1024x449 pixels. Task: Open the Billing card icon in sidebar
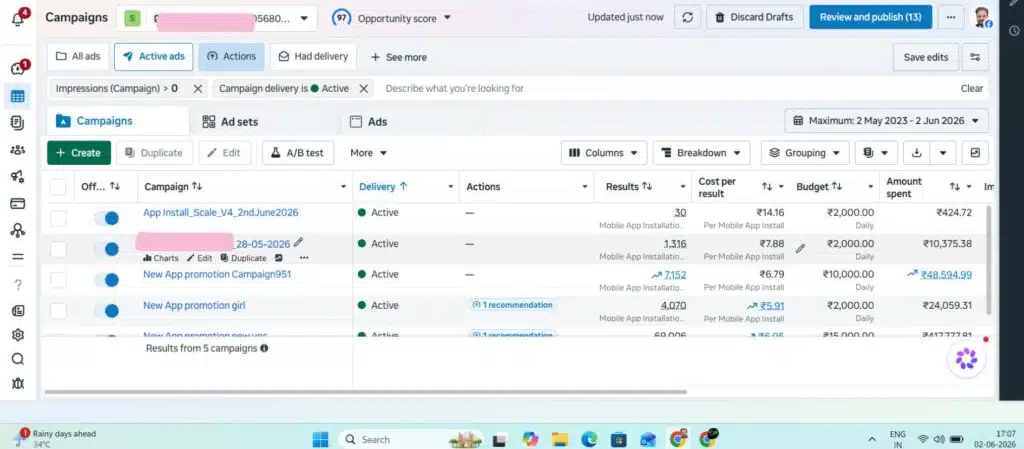[x=18, y=203]
